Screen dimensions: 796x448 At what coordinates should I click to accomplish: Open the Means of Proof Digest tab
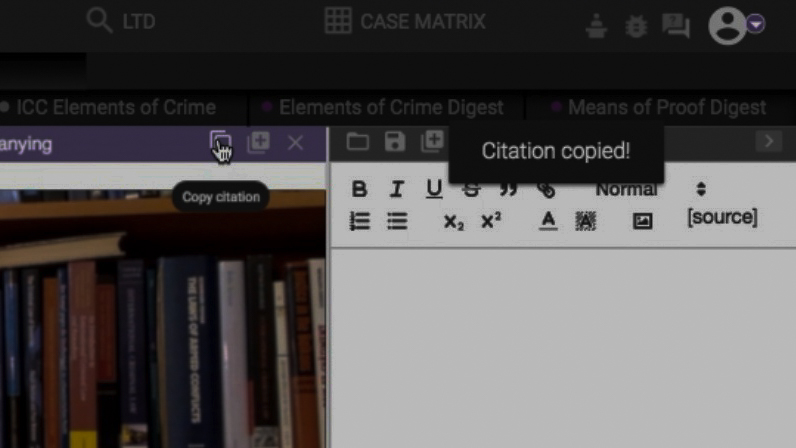[x=666, y=107]
